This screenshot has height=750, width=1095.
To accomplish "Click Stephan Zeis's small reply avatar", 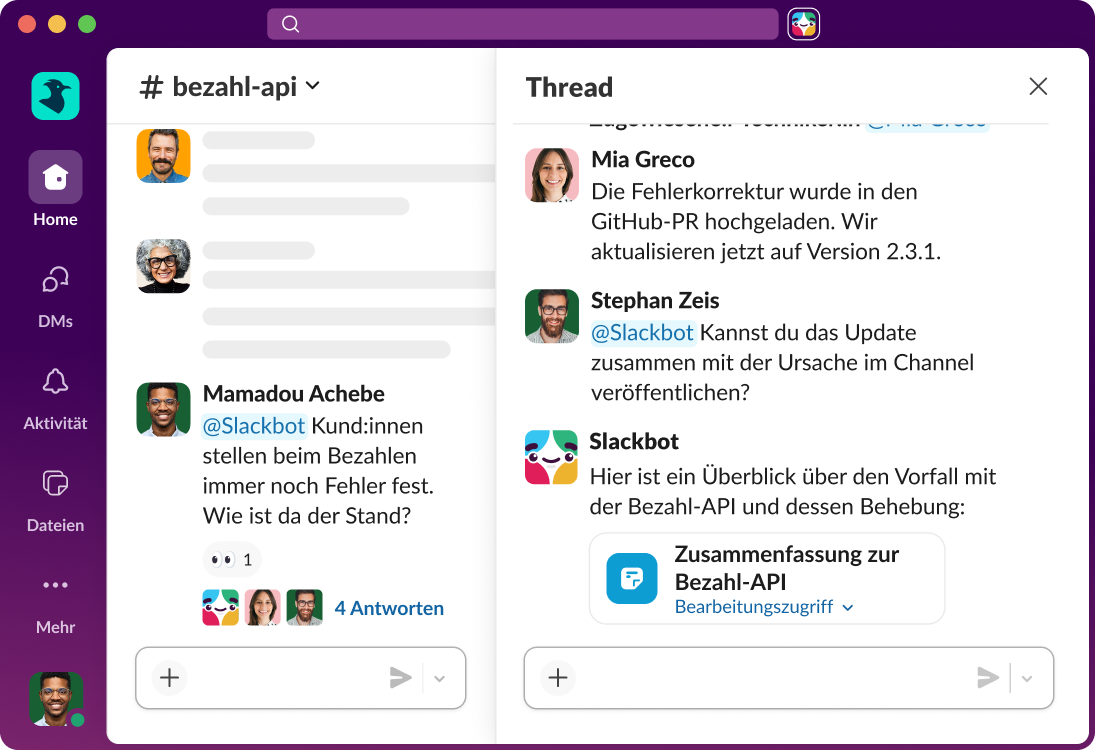I will (x=304, y=608).
